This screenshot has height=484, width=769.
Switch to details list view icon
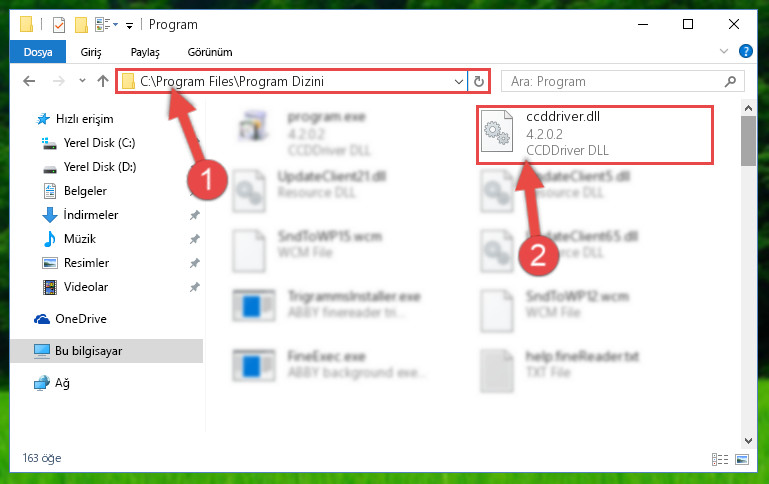[x=720, y=459]
